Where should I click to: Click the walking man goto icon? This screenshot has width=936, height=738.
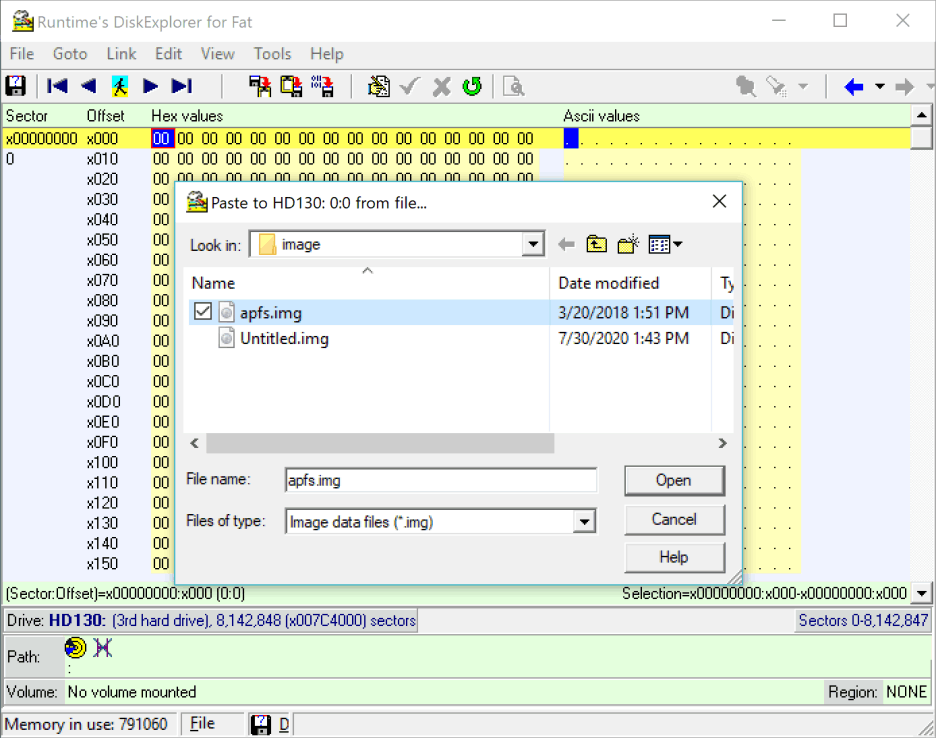click(x=119, y=86)
